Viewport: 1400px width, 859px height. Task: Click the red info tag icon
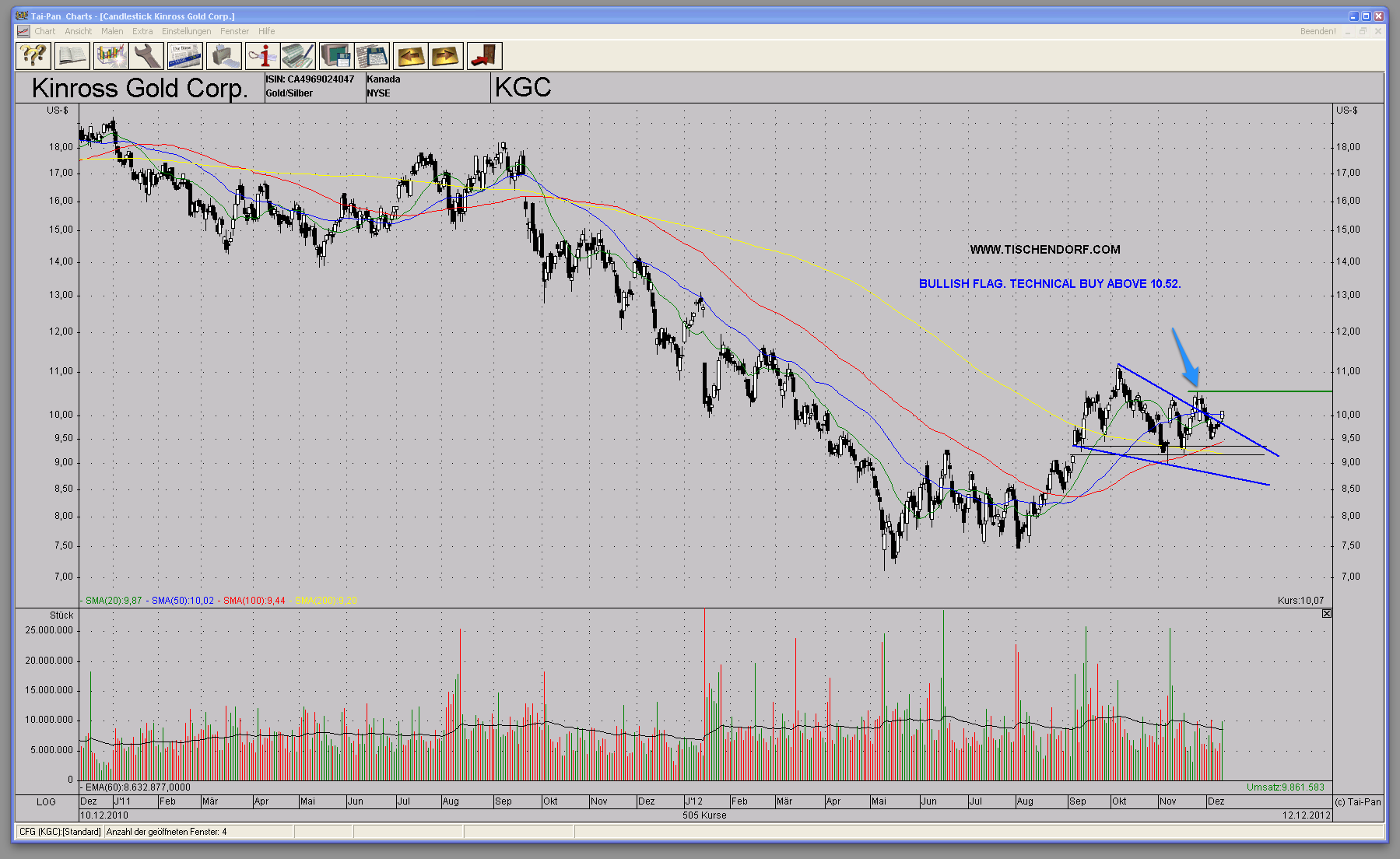click(x=262, y=56)
